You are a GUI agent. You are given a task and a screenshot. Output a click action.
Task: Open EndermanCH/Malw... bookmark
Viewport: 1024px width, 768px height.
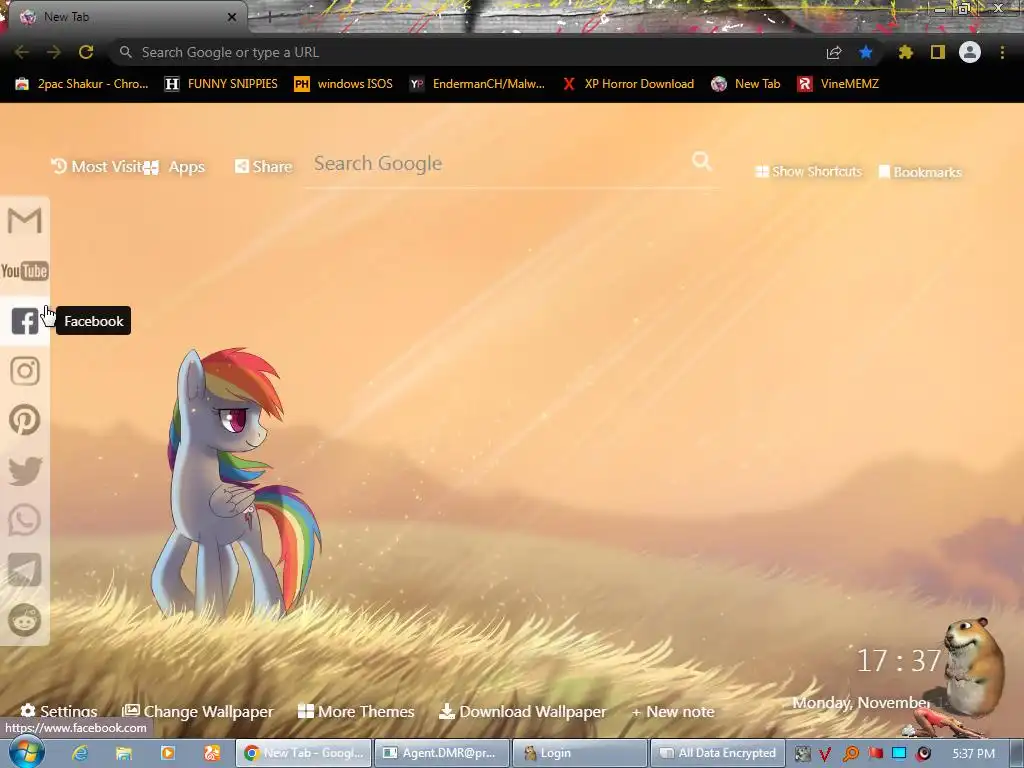[x=478, y=84]
